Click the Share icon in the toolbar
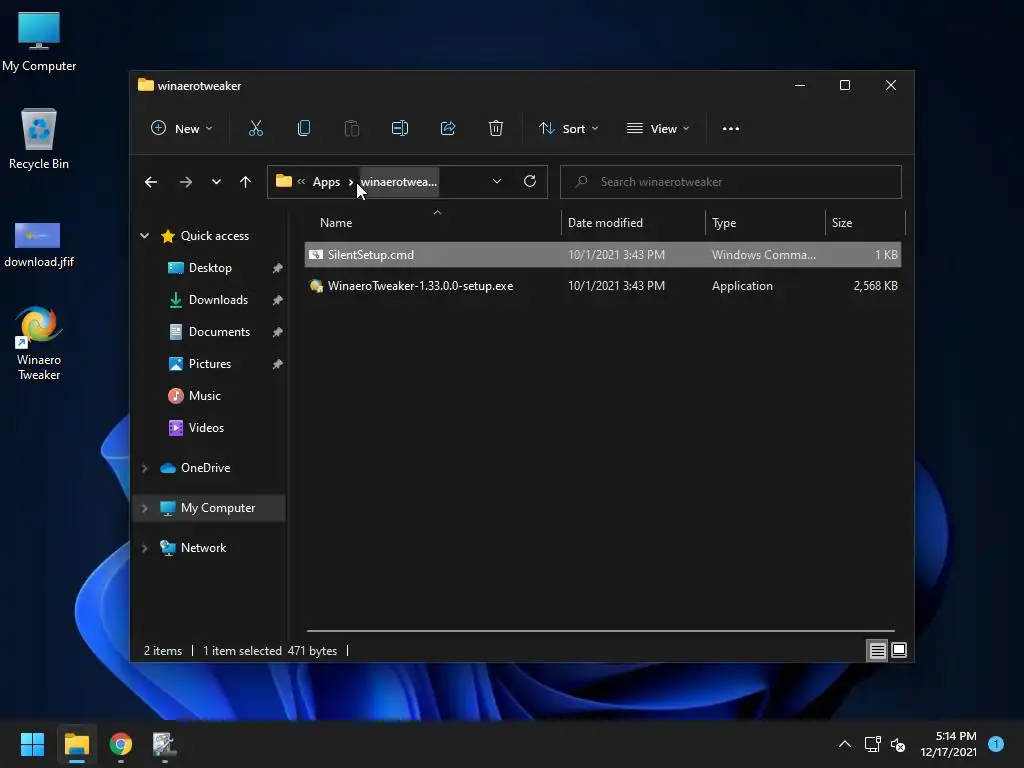1024x768 pixels. [448, 129]
